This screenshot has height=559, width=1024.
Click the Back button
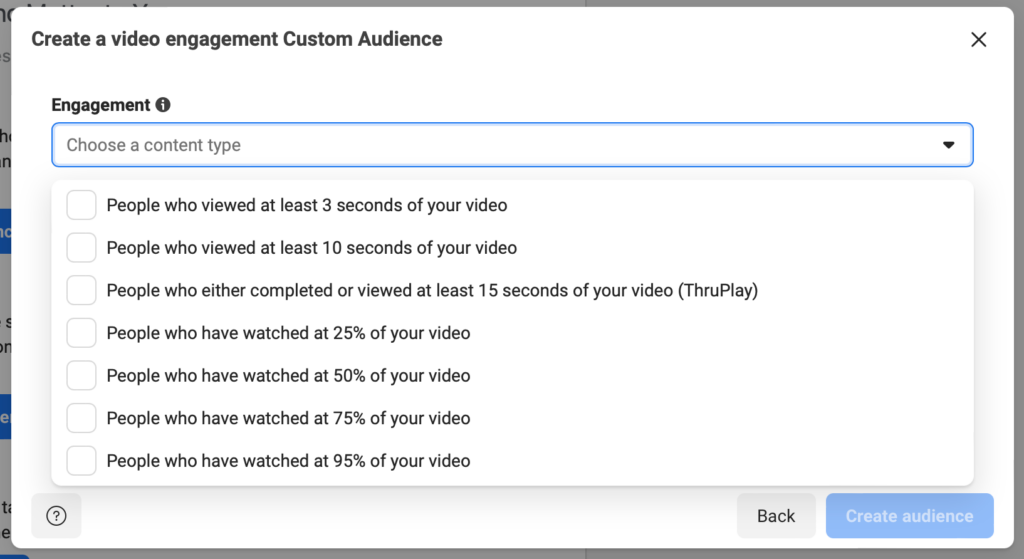(x=776, y=516)
